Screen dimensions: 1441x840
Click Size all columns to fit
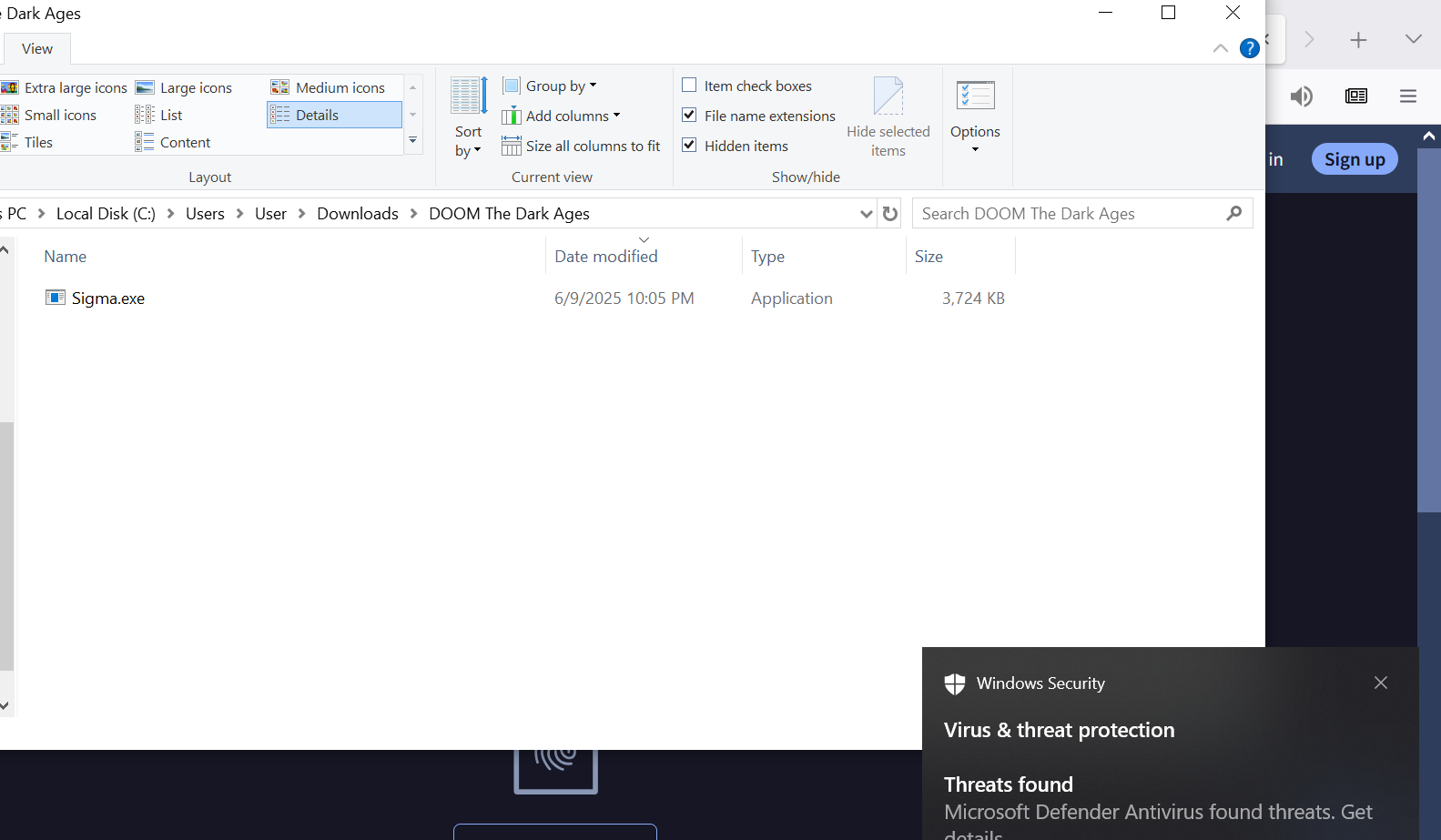coord(581,146)
